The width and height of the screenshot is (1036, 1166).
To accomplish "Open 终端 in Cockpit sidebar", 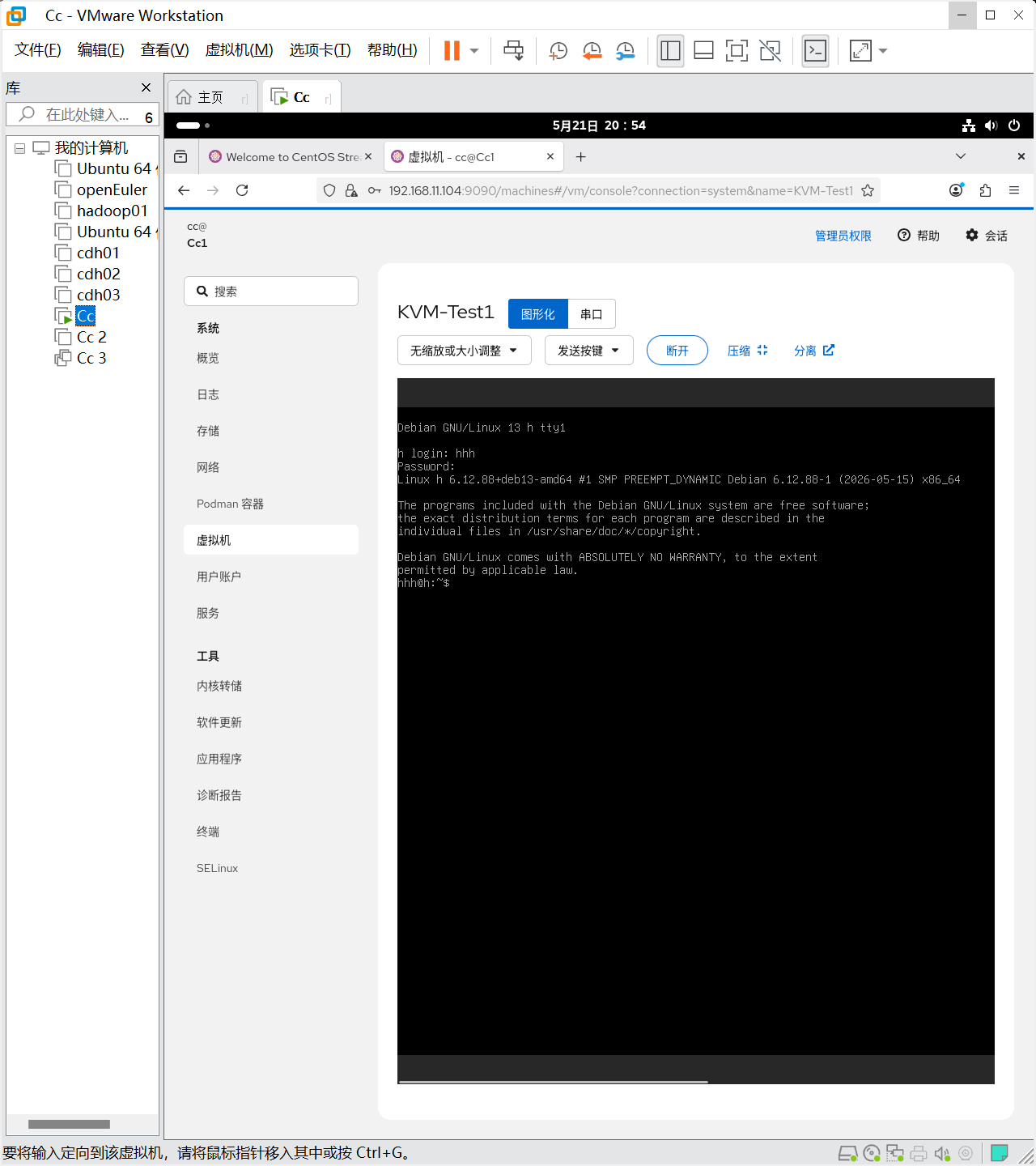I will pyautogui.click(x=271, y=832).
